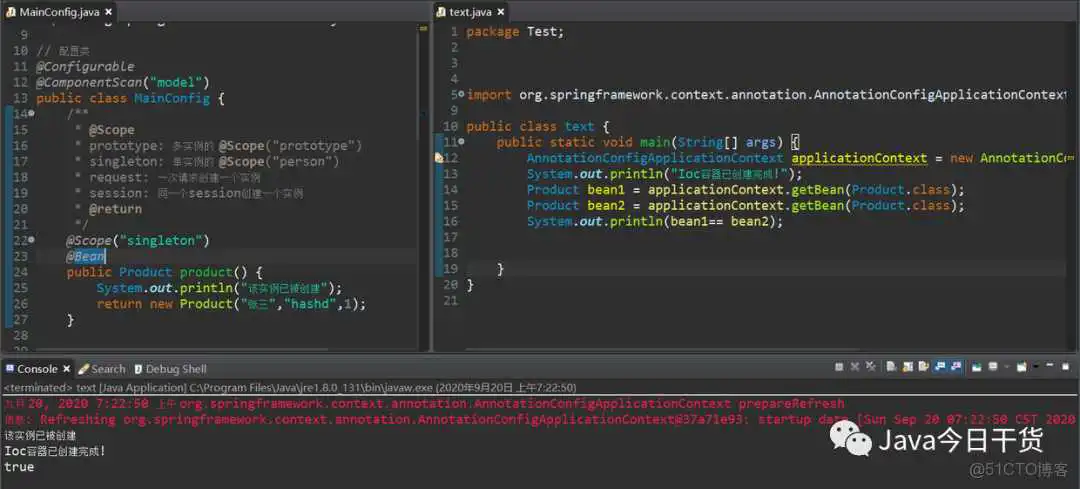1080x489 pixels.
Task: Click 'package Test;' line in text.java
Action: click(515, 32)
